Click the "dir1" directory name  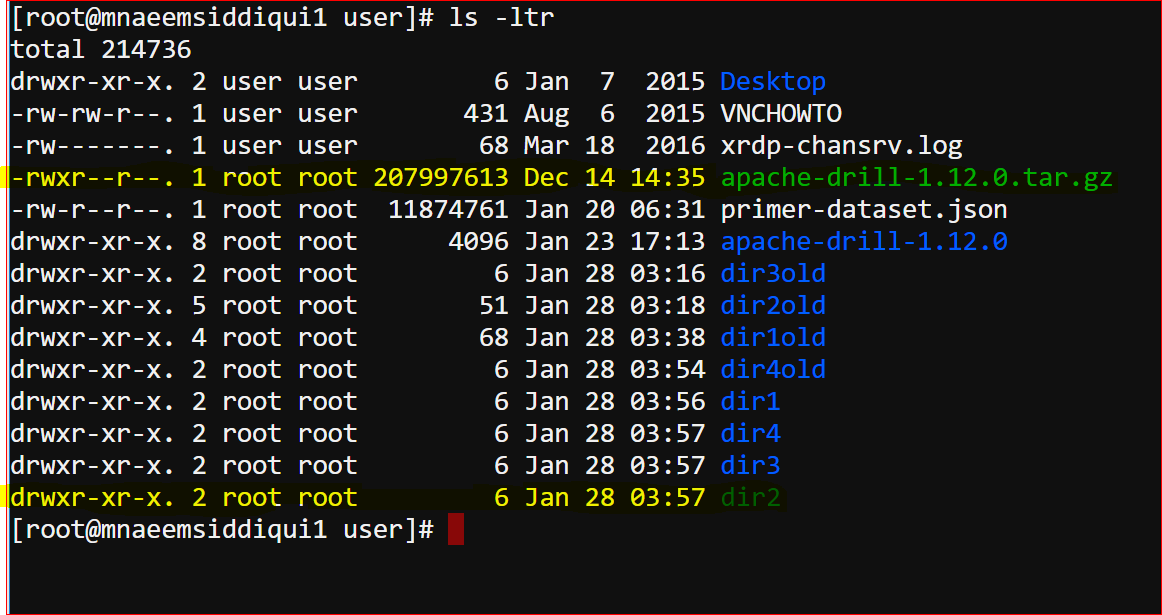(x=751, y=401)
